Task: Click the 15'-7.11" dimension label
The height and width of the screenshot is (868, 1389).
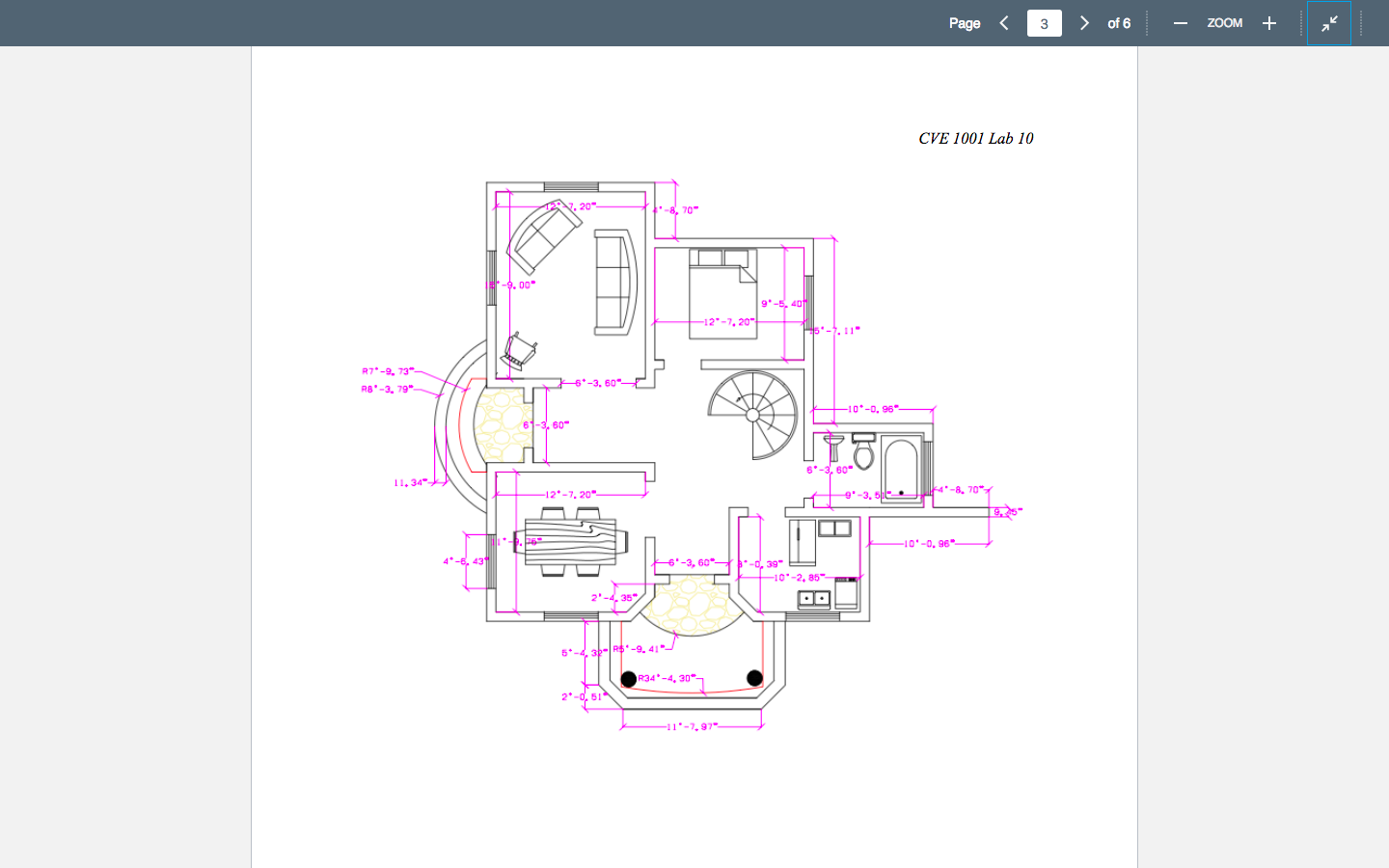Action: point(834,331)
